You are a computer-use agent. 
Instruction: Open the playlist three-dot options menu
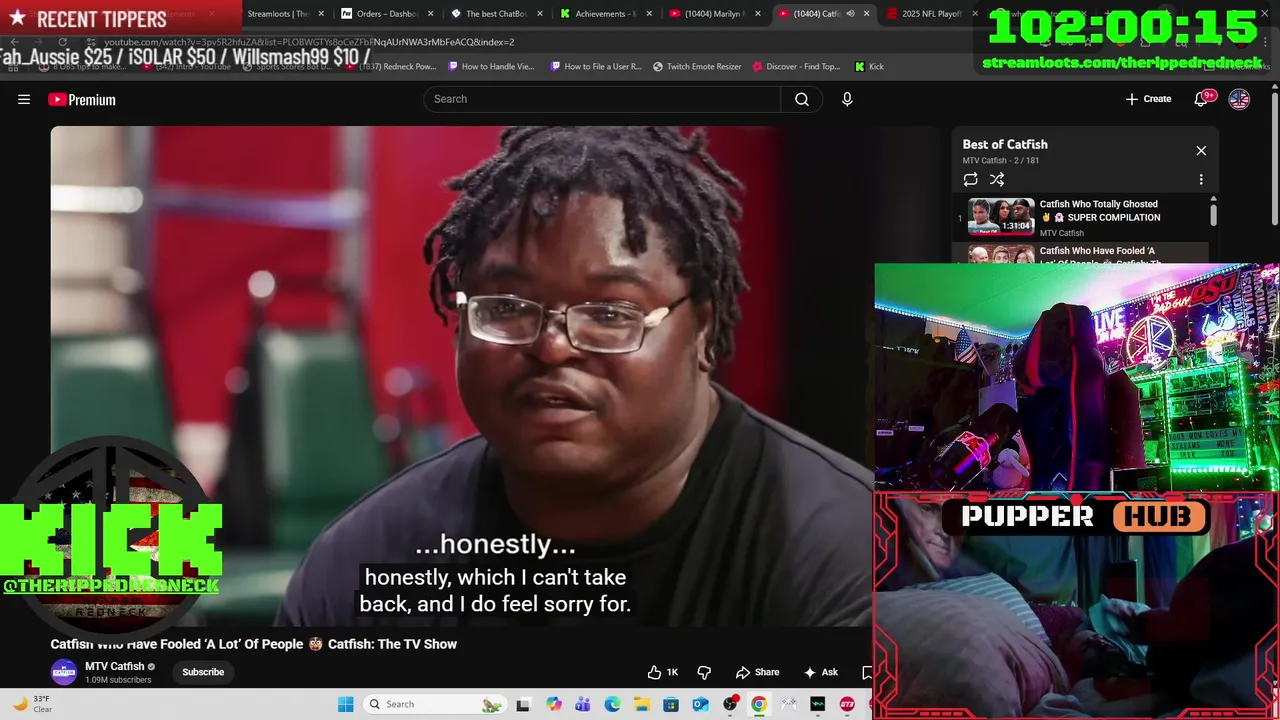tap(1201, 179)
